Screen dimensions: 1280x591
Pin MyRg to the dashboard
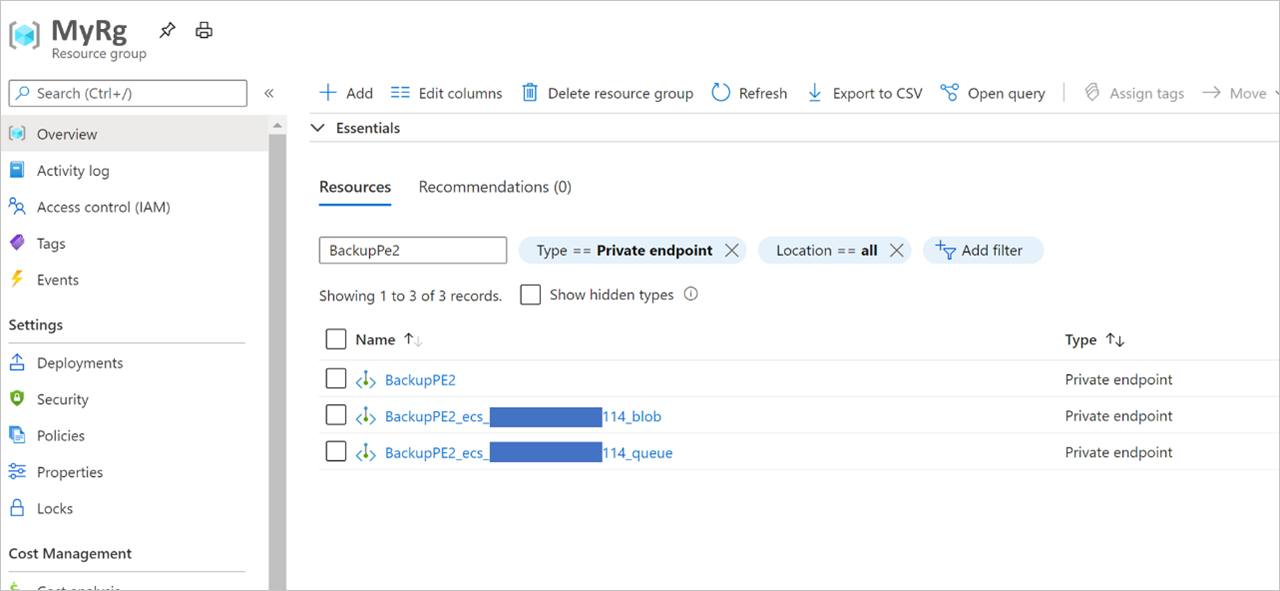pyautogui.click(x=167, y=30)
